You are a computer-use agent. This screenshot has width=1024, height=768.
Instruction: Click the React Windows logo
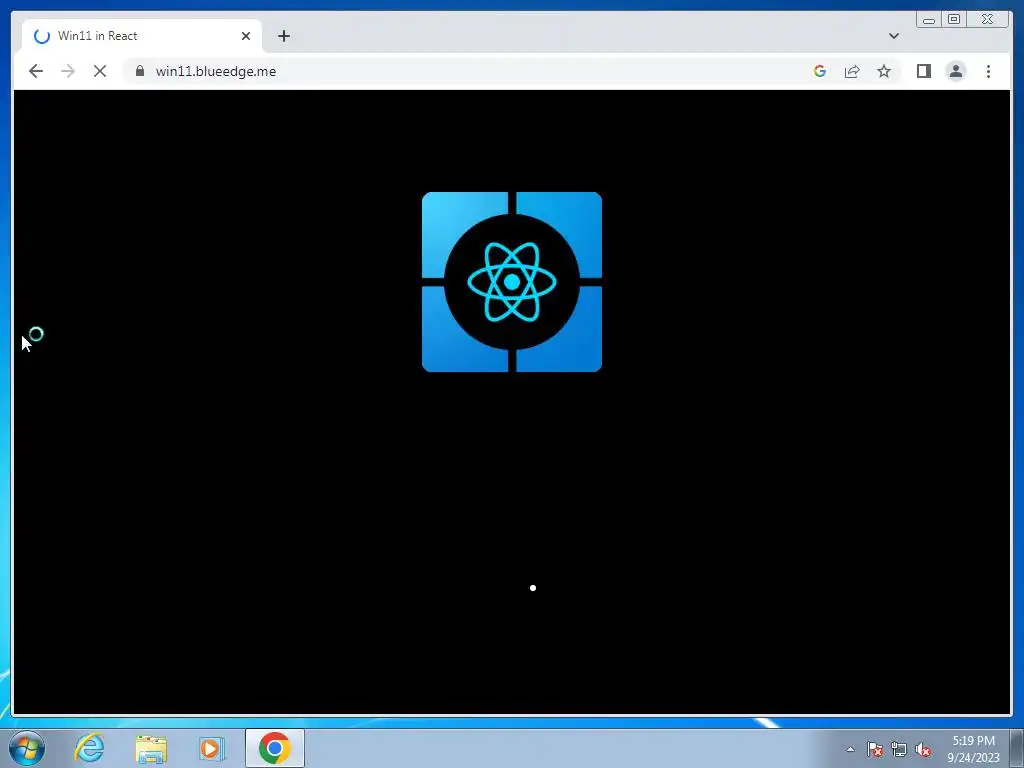[x=512, y=282]
